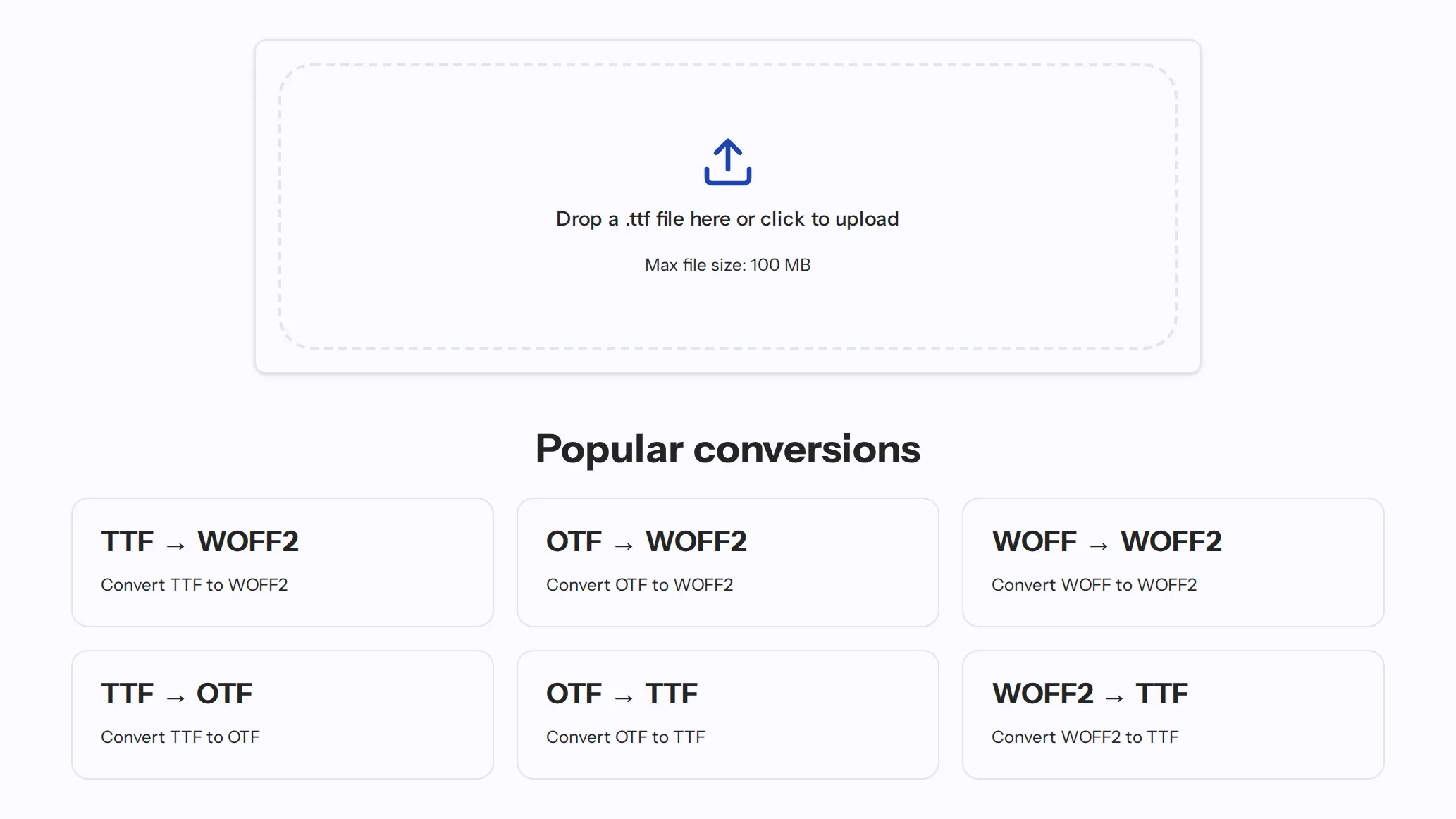The width and height of the screenshot is (1456, 819).
Task: Open the TTF → WOFF2 conversion card
Action: [283, 562]
